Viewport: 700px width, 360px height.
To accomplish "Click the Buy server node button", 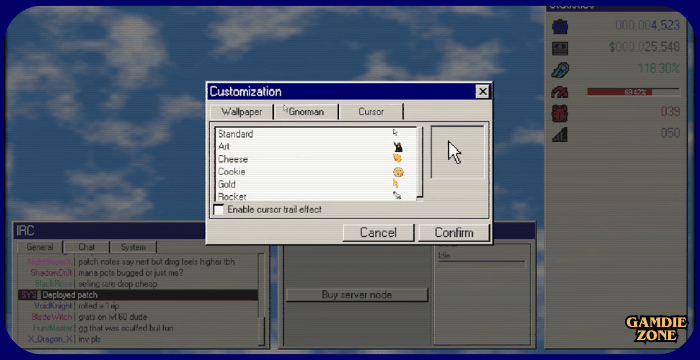I will [x=357, y=295].
